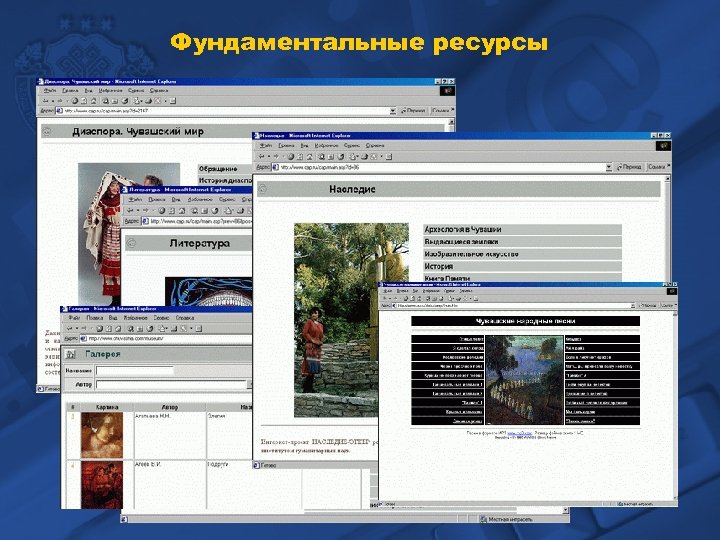720x540 pixels.
Task: Open Избранное menu in Диаспора window
Action: [111, 91]
